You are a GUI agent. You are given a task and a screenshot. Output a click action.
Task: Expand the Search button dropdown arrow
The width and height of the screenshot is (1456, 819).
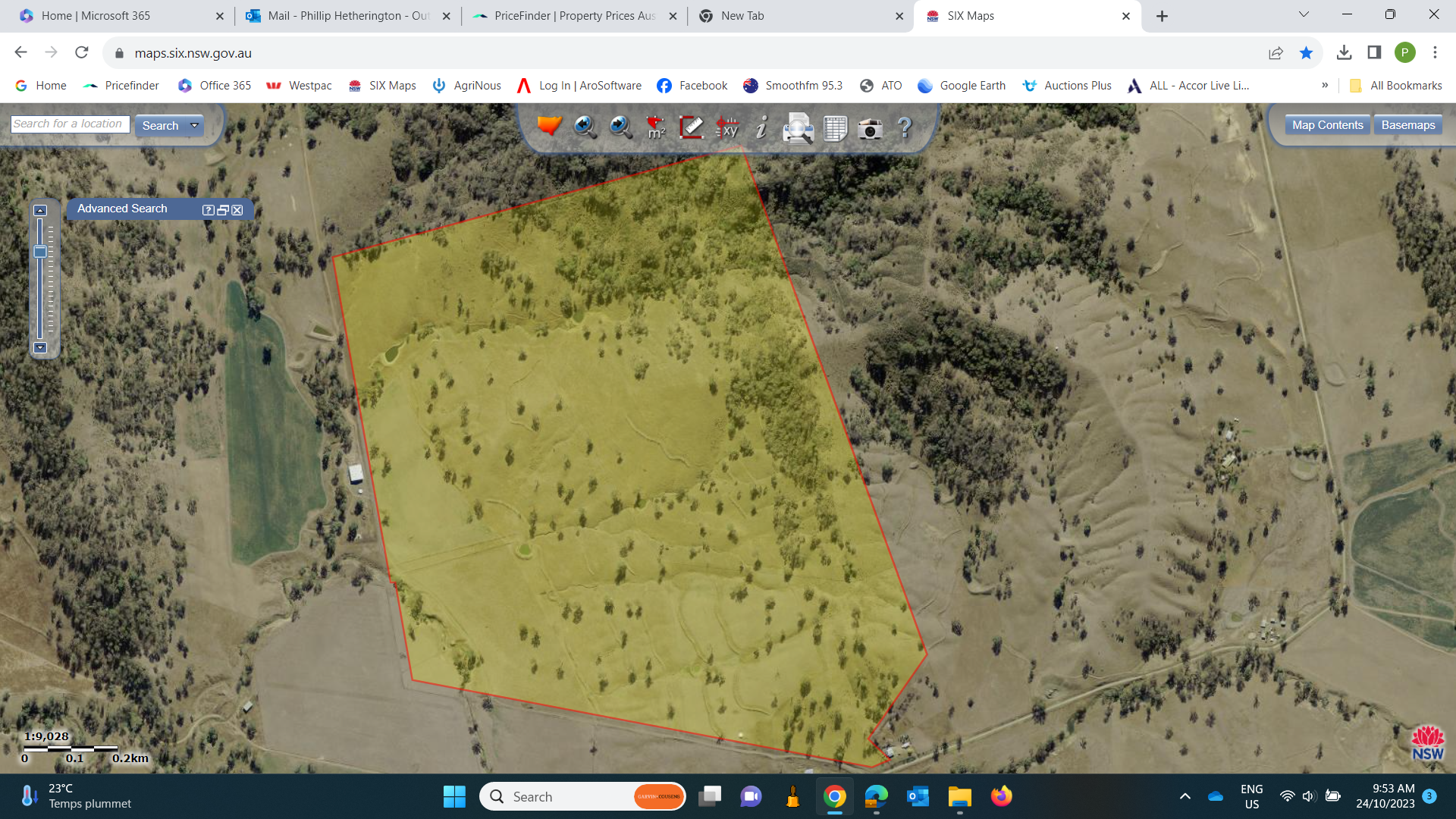tap(195, 126)
